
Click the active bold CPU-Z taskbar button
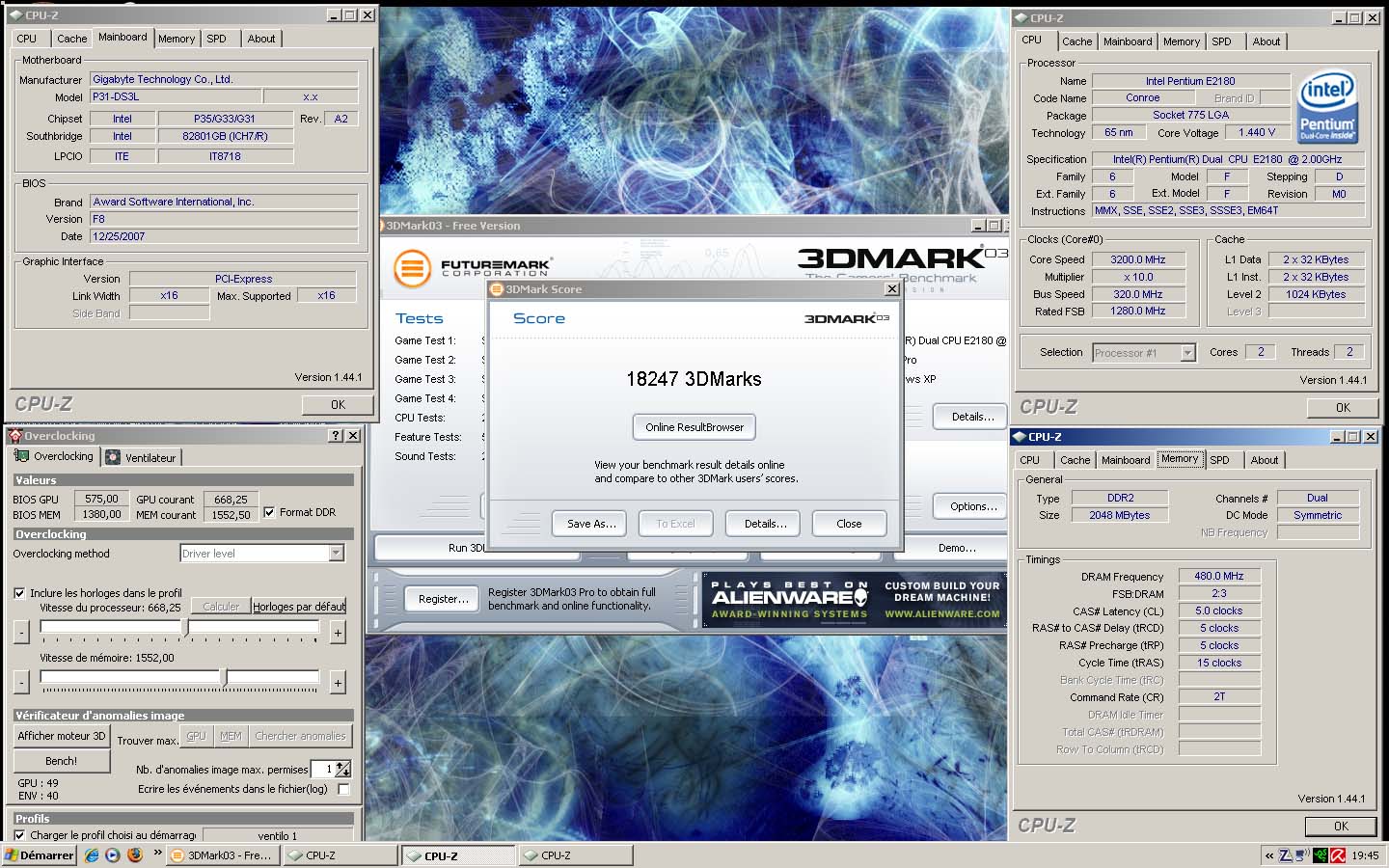click(x=457, y=855)
